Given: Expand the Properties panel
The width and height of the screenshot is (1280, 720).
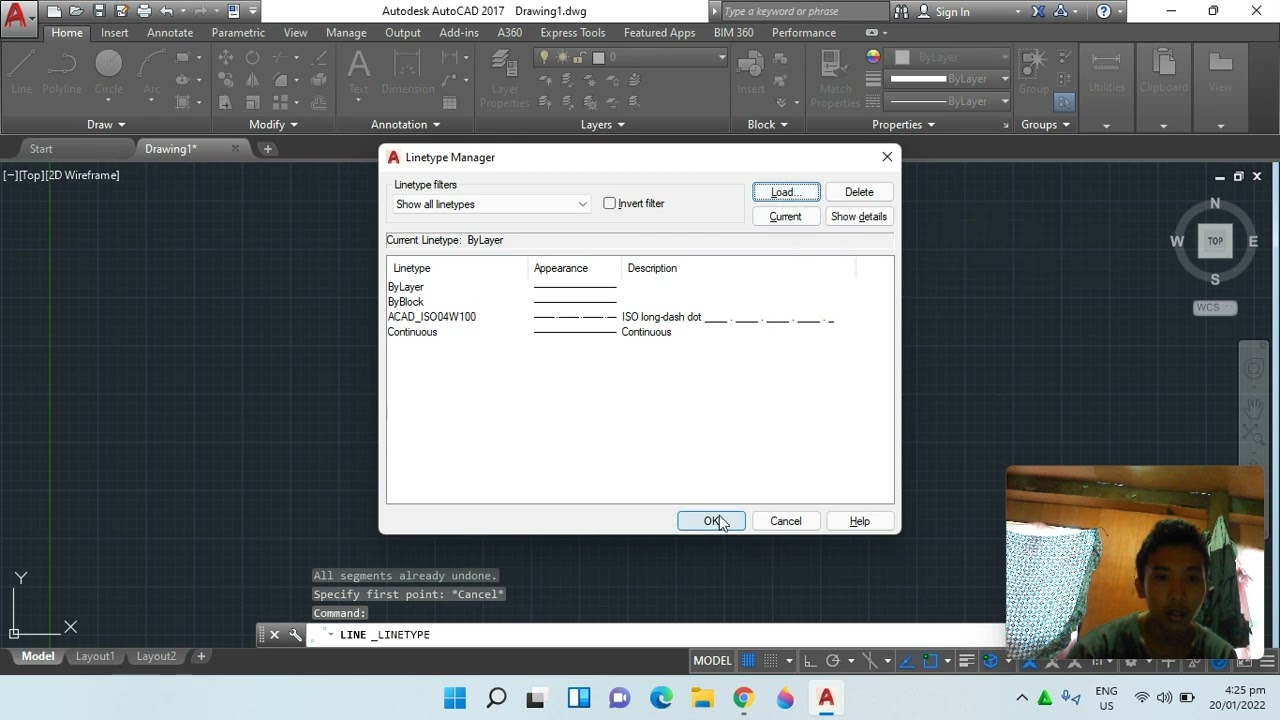Looking at the screenshot, I should (x=903, y=124).
